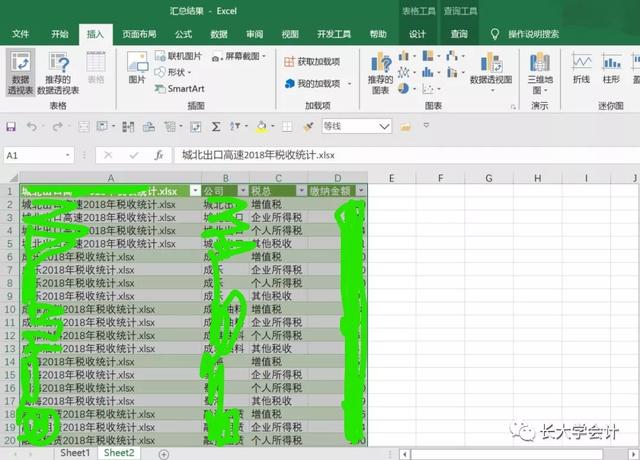Screen dimensions: 640x460
Task: Switch to the 数据 data tab
Action: pyautogui.click(x=219, y=34)
